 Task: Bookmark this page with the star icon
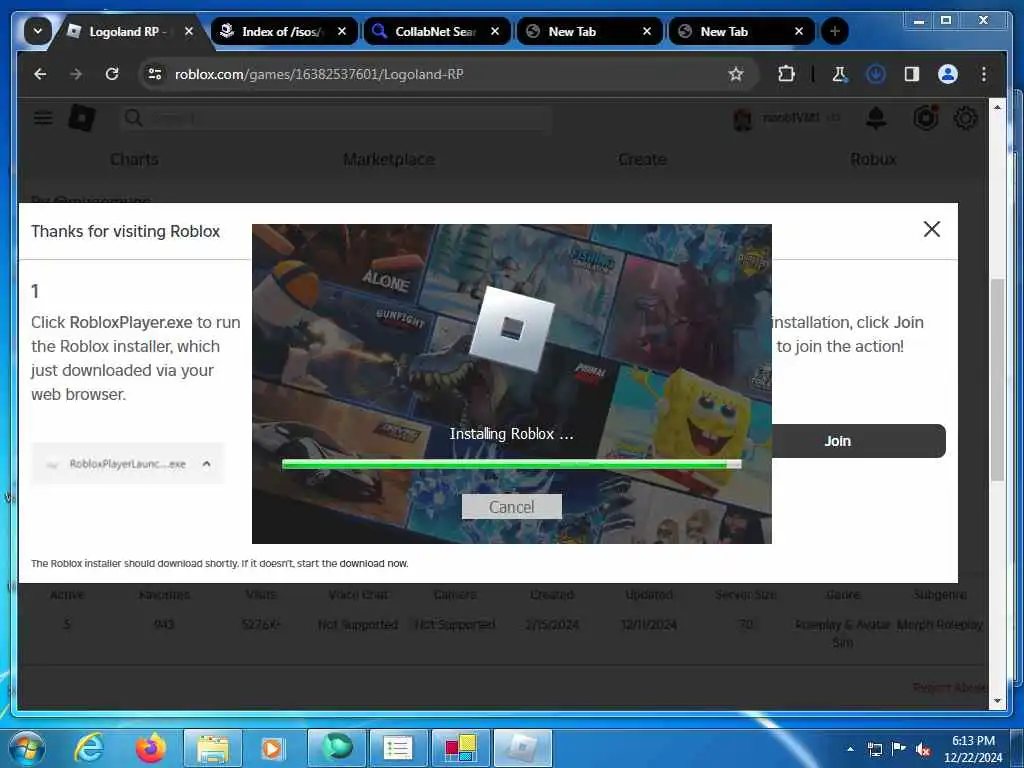click(736, 74)
